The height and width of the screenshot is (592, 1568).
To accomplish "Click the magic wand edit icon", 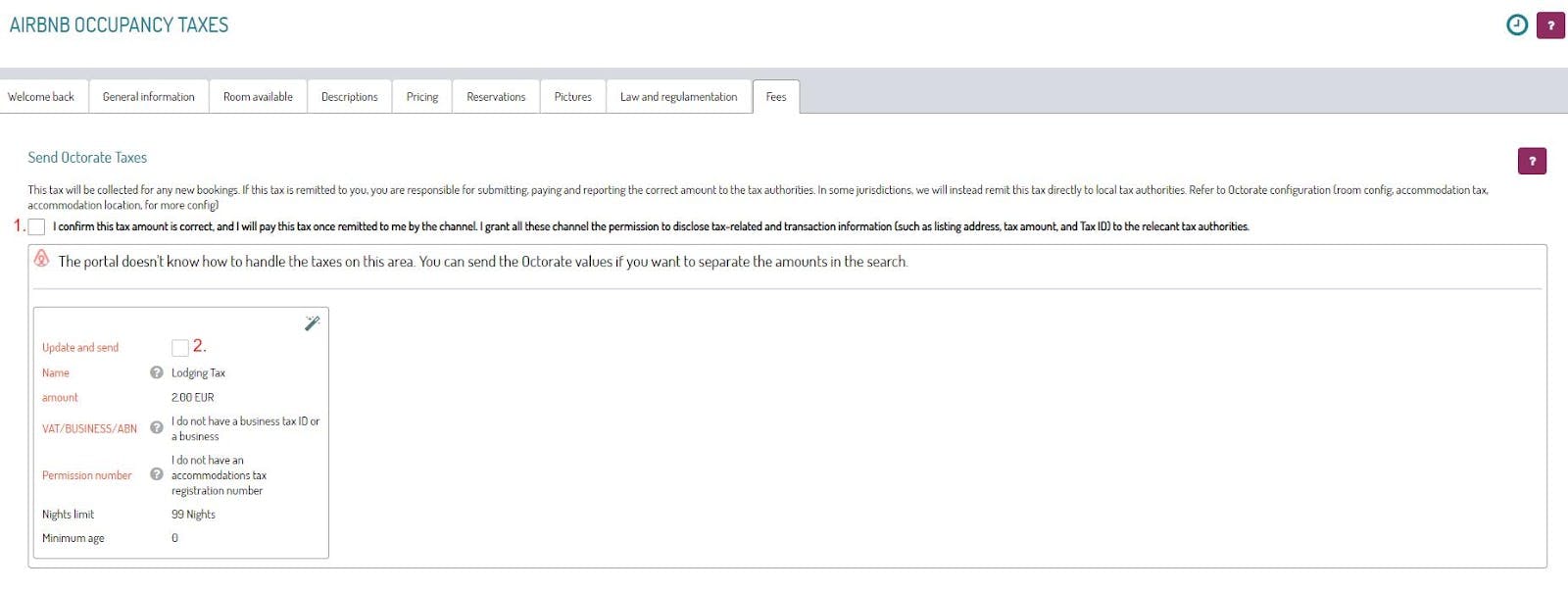I will 312,322.
